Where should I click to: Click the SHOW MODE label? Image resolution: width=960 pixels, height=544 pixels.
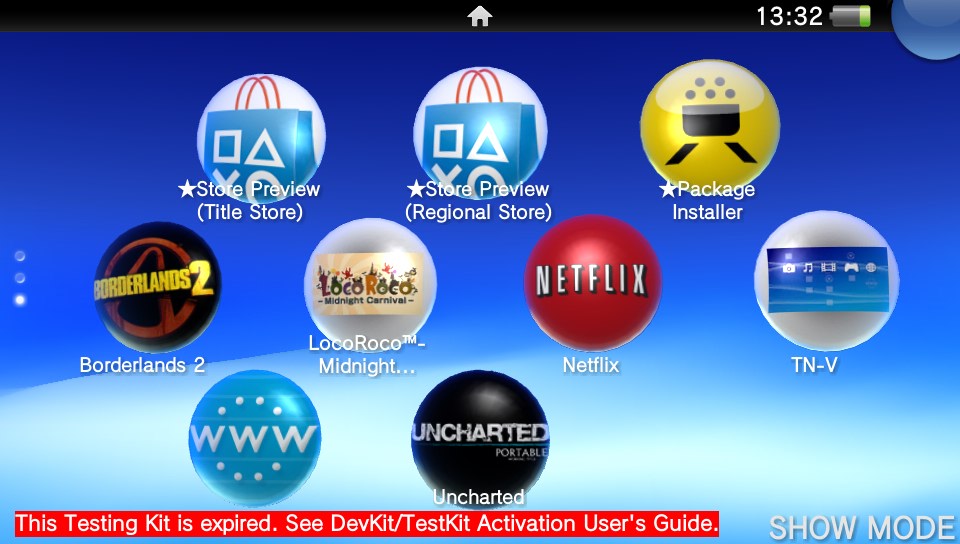(x=862, y=527)
